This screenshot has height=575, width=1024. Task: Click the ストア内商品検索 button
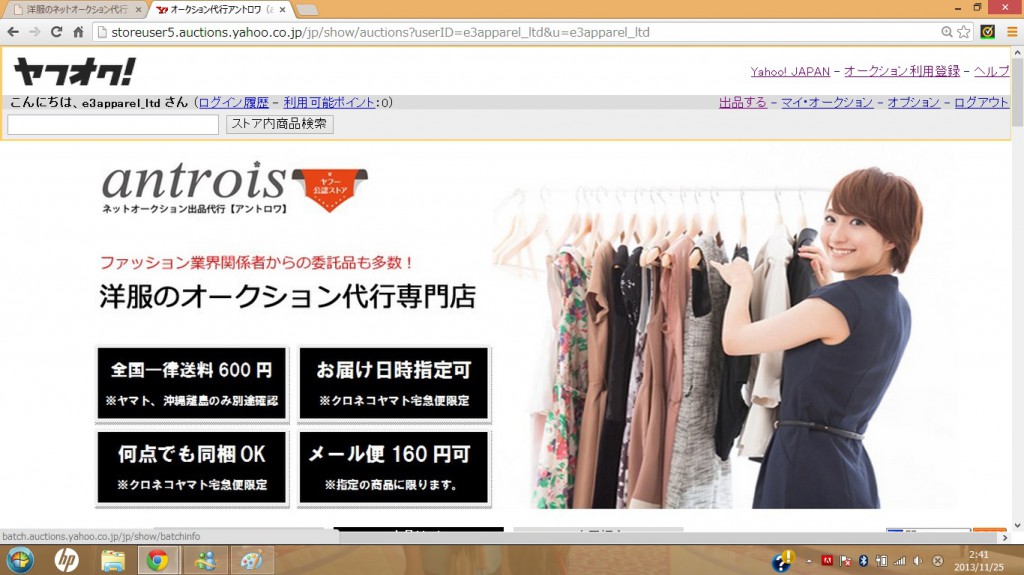click(280, 124)
